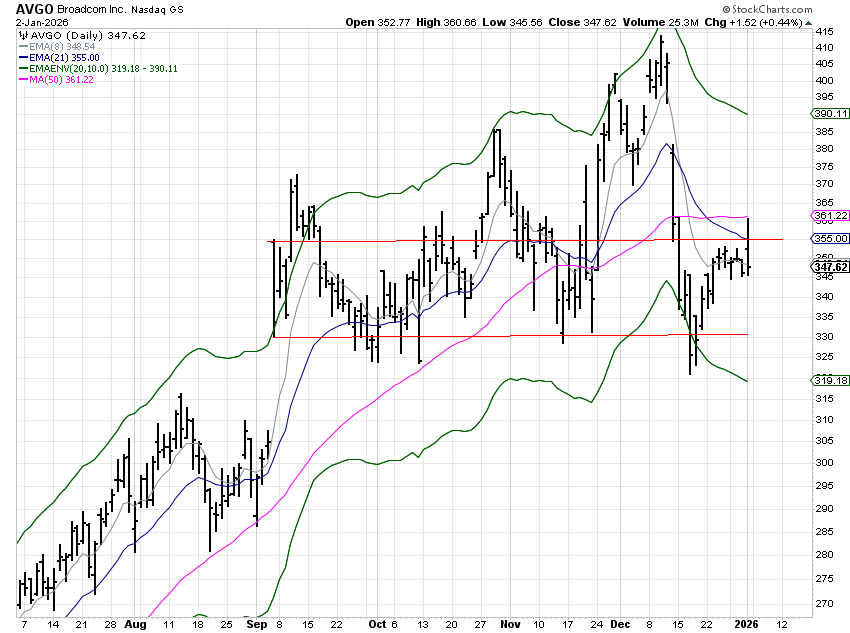The width and height of the screenshot is (850, 633).
Task: Click the 330 price axis label
Action: pos(825,337)
